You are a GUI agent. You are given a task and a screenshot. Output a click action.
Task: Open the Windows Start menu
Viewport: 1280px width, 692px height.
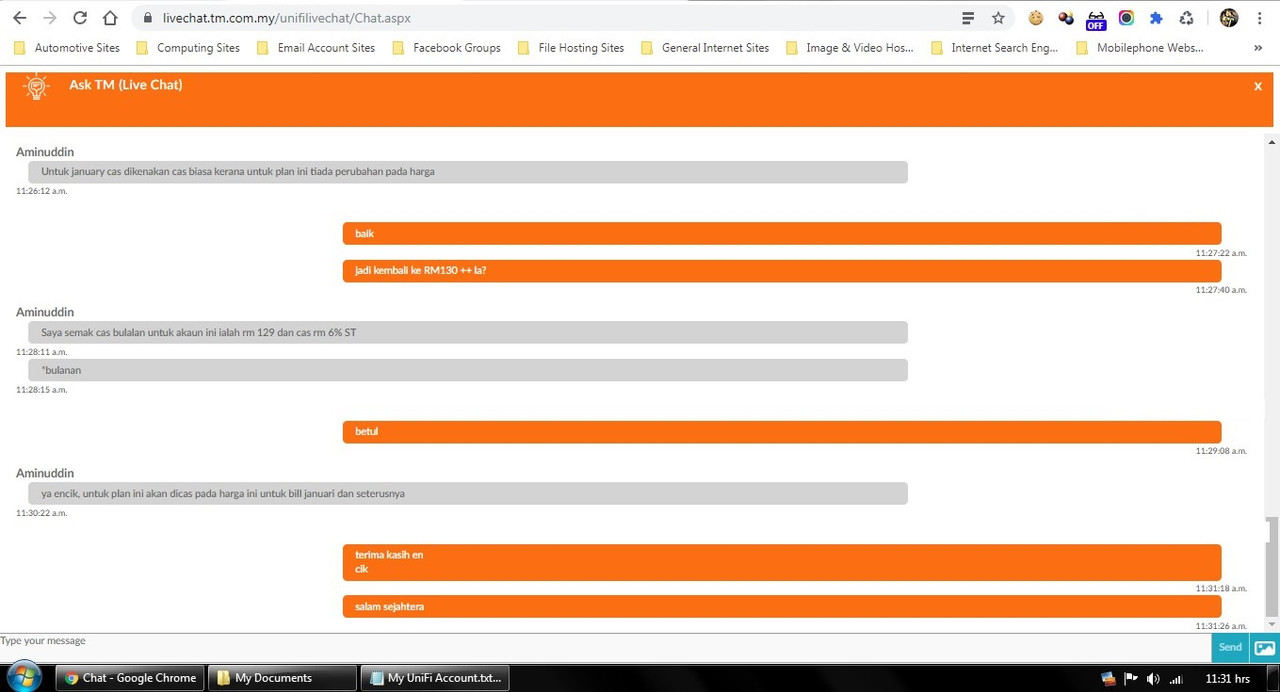pyautogui.click(x=24, y=677)
